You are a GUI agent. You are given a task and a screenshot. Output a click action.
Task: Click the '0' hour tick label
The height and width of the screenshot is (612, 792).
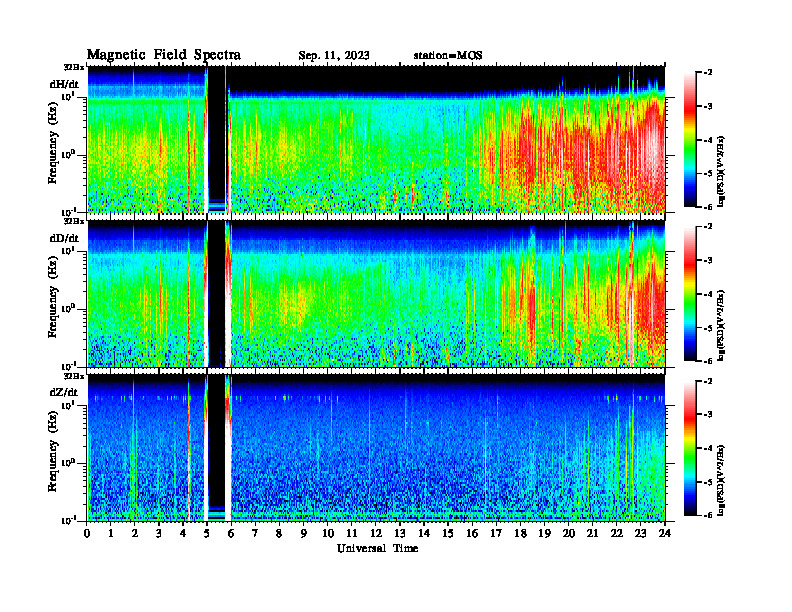click(x=87, y=534)
